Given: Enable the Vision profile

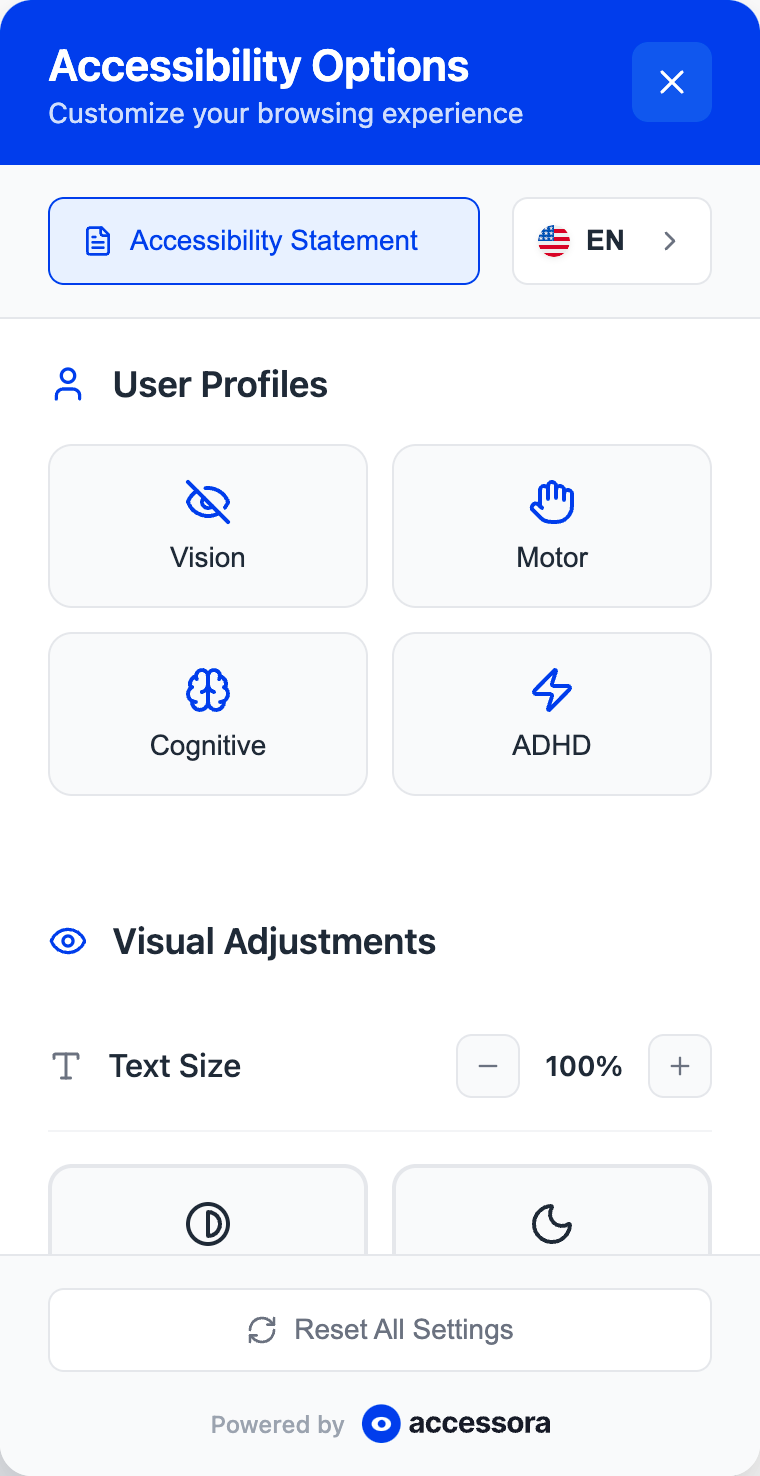Looking at the screenshot, I should click(208, 526).
